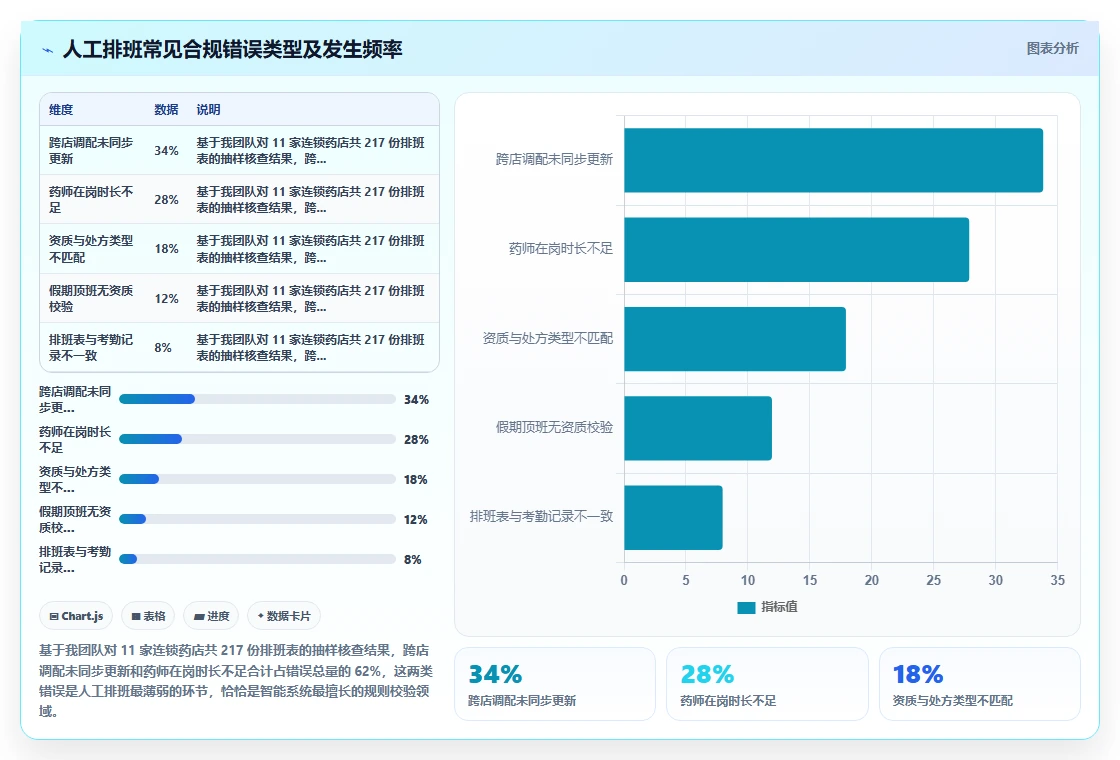The height and width of the screenshot is (760, 1120).
Task: Click the 指标值 legend label
Action: [x=779, y=607]
